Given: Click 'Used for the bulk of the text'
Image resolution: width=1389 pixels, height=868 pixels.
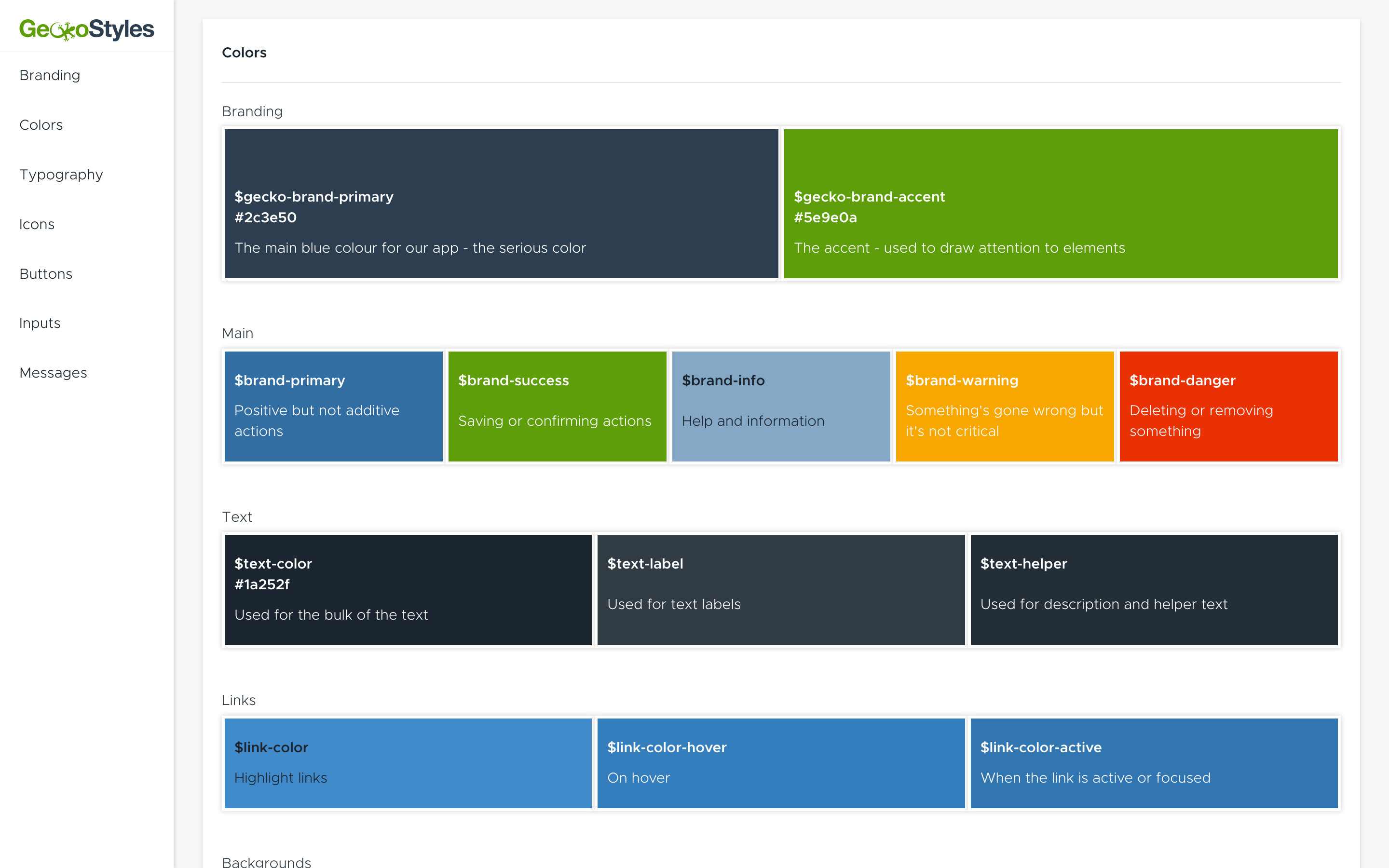Looking at the screenshot, I should click(x=331, y=615).
